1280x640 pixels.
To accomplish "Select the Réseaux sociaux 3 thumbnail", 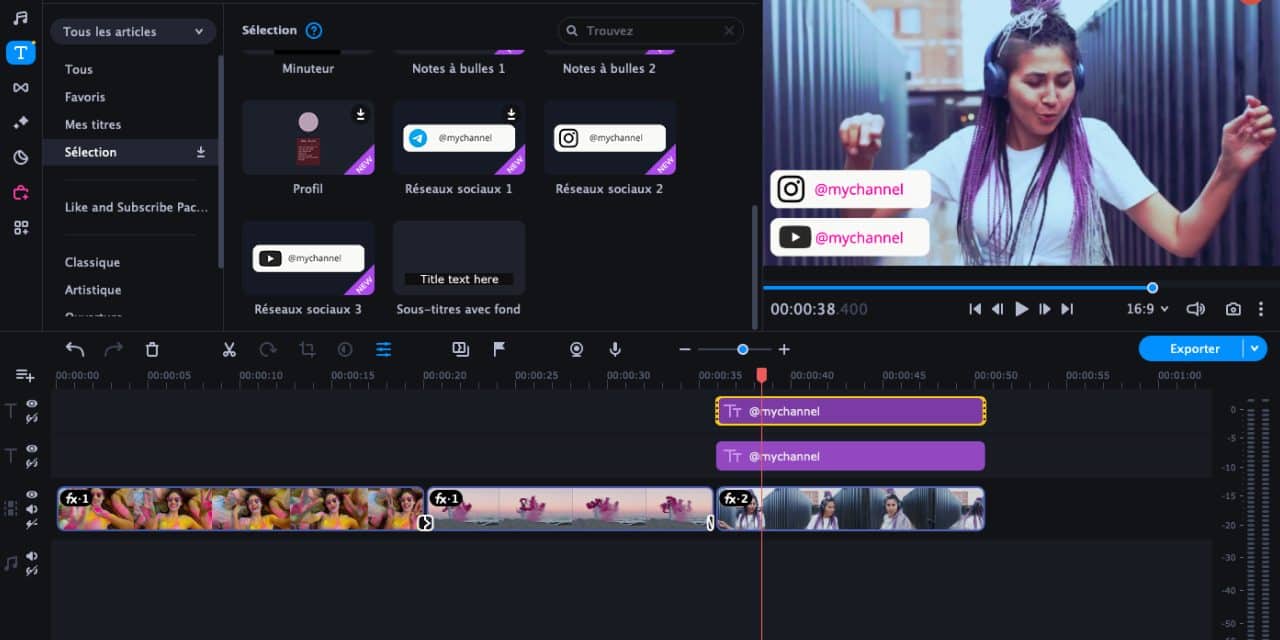I will [x=308, y=258].
